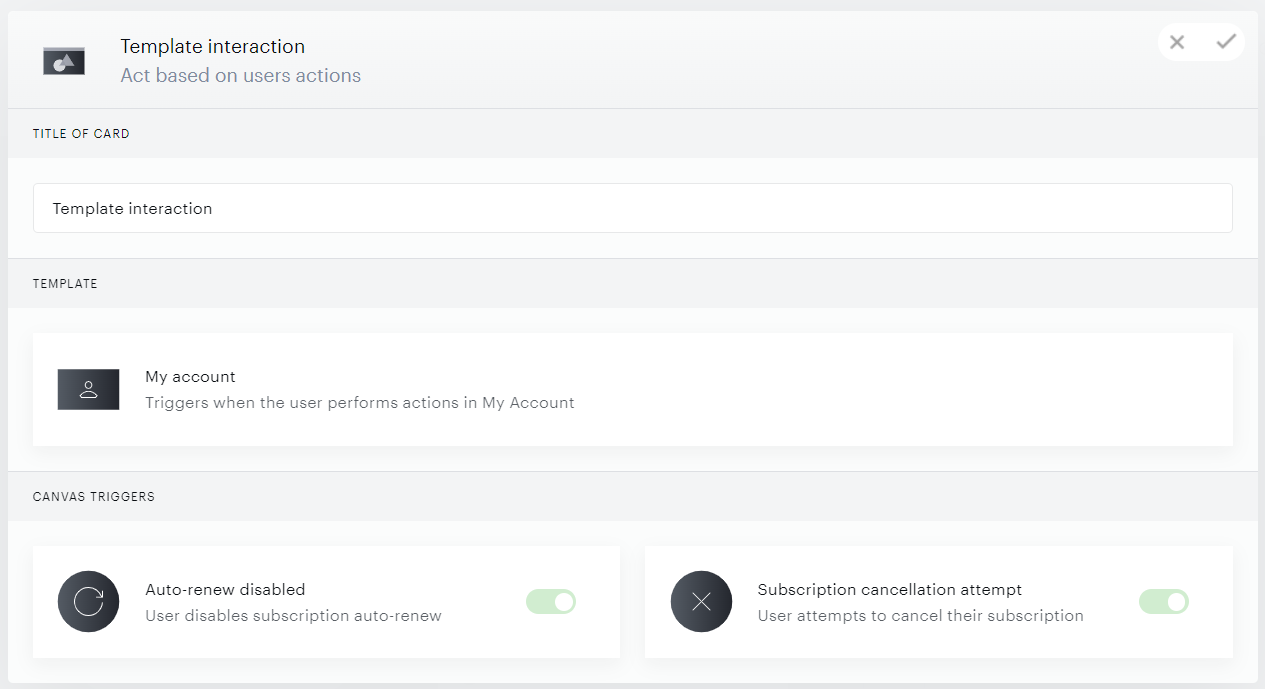The width and height of the screenshot is (1265, 689).
Task: Click the CANVAS TRIGGERS section header
Action: tap(94, 497)
